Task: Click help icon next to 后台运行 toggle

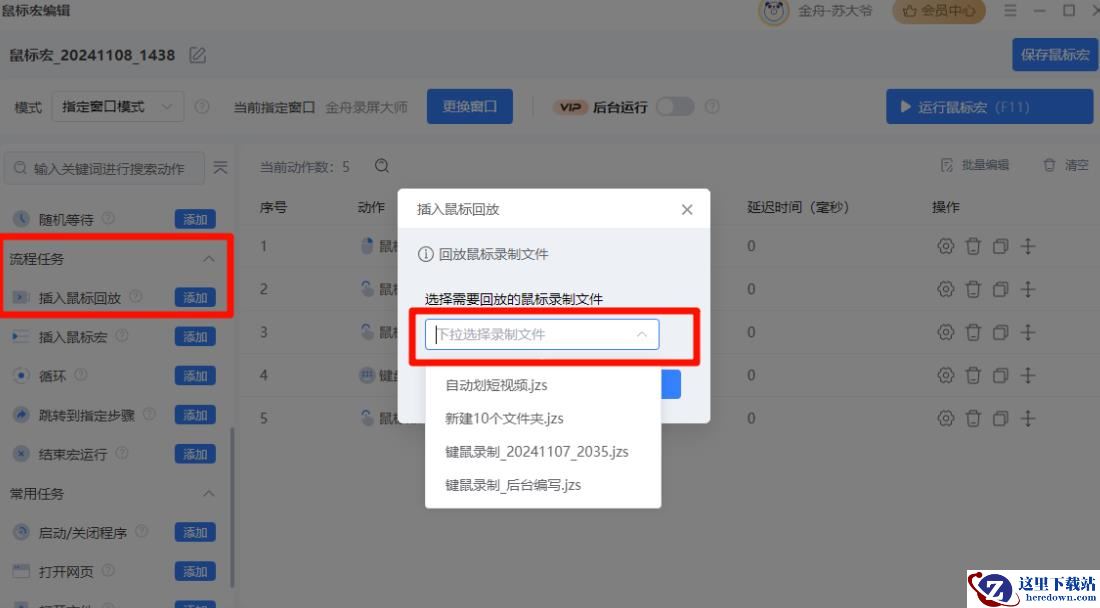Action: coord(712,107)
